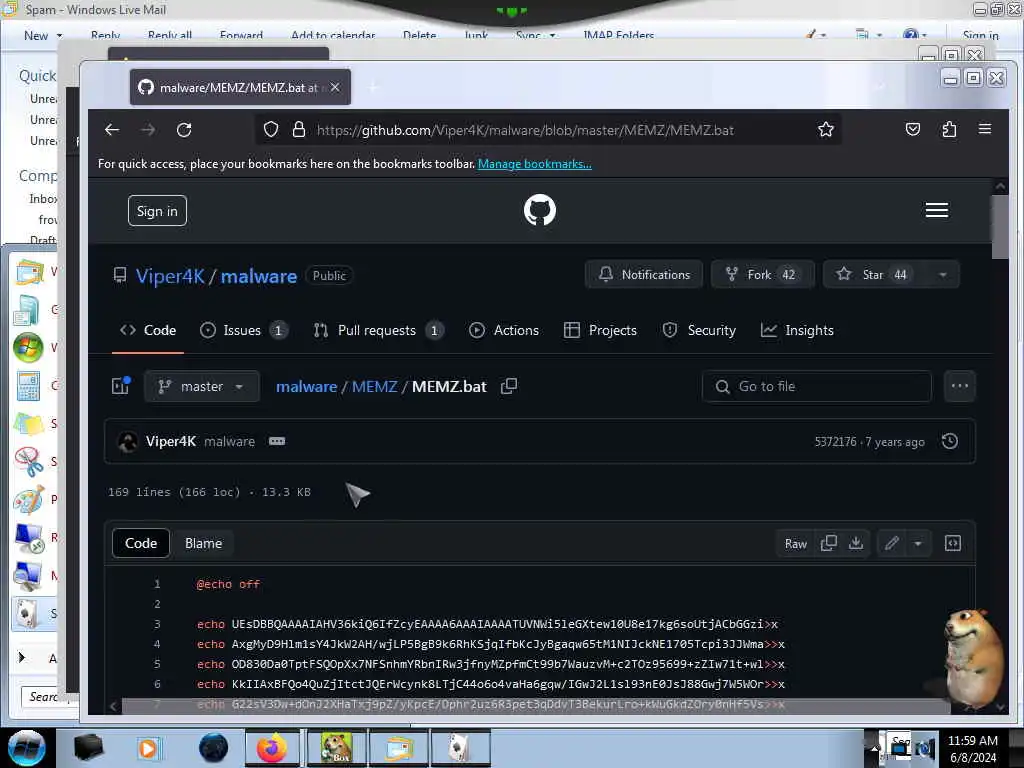1024x768 pixels.
Task: Open the Windows Start button
Action: [27, 748]
